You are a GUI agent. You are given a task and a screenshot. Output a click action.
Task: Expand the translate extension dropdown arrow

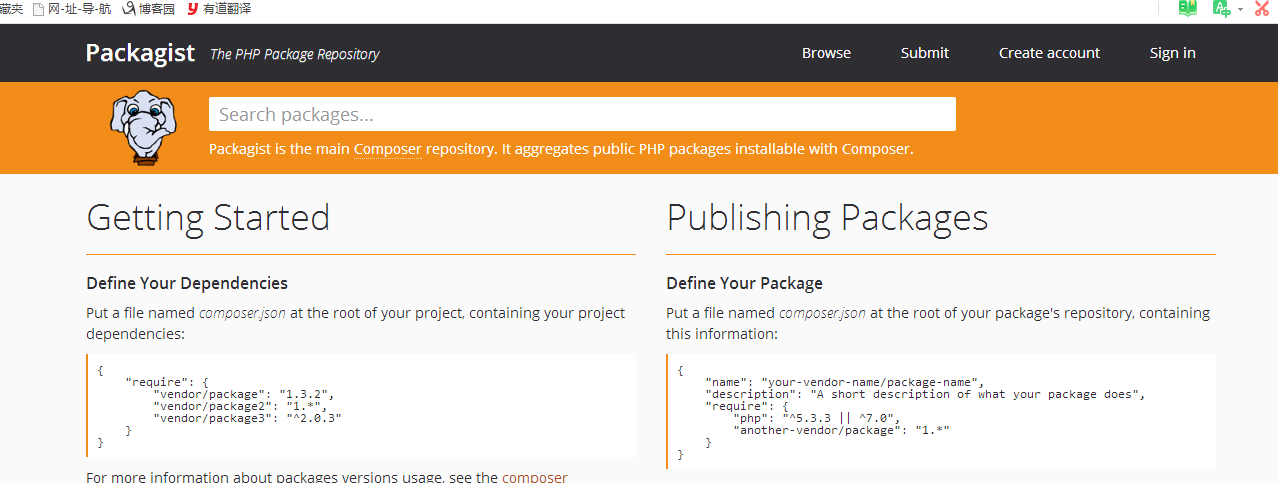point(1240,9)
